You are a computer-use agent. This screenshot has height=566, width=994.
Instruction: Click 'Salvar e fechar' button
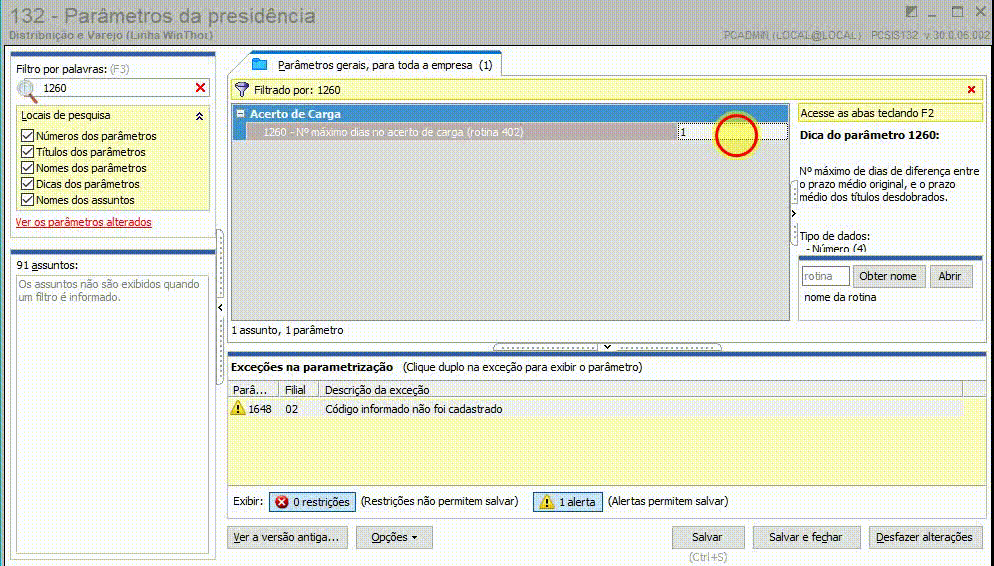click(x=805, y=537)
